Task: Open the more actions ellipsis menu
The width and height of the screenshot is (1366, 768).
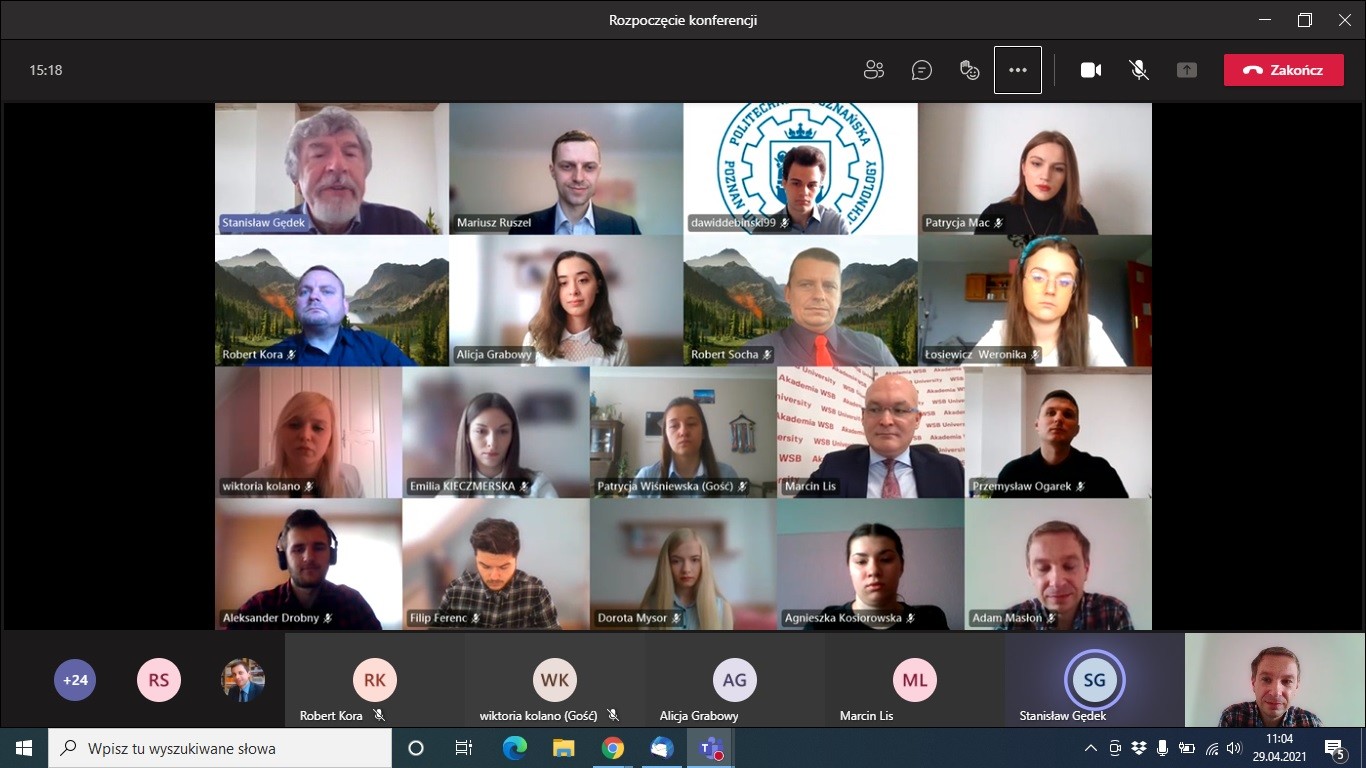Action: click(x=1017, y=70)
